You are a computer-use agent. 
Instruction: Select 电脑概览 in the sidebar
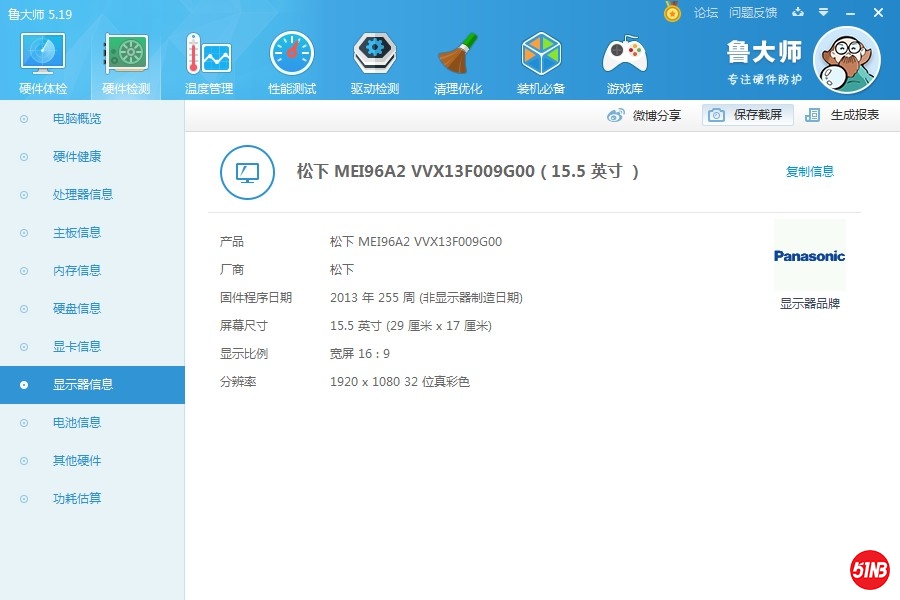[x=77, y=119]
